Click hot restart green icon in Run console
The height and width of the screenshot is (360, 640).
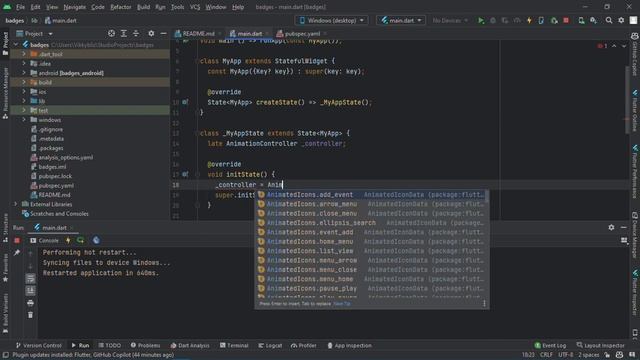pyautogui.click(x=80, y=240)
